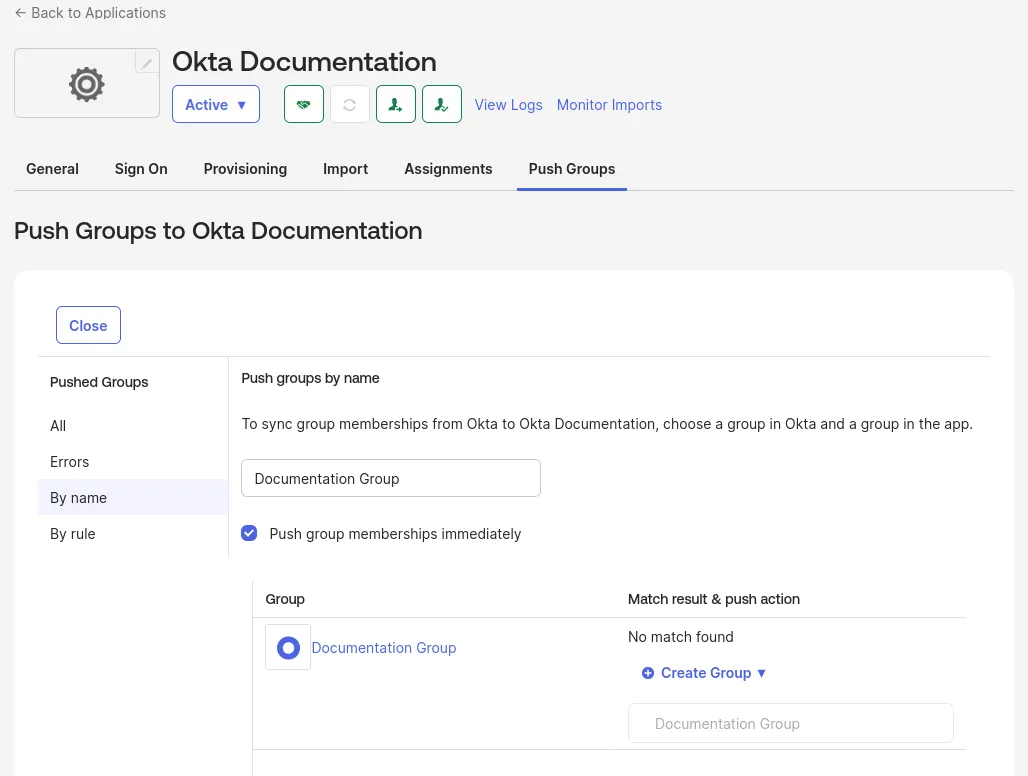Screen dimensions: 1028x776
Task: Show All pushed groups
Action: pyautogui.click(x=133, y=426)
